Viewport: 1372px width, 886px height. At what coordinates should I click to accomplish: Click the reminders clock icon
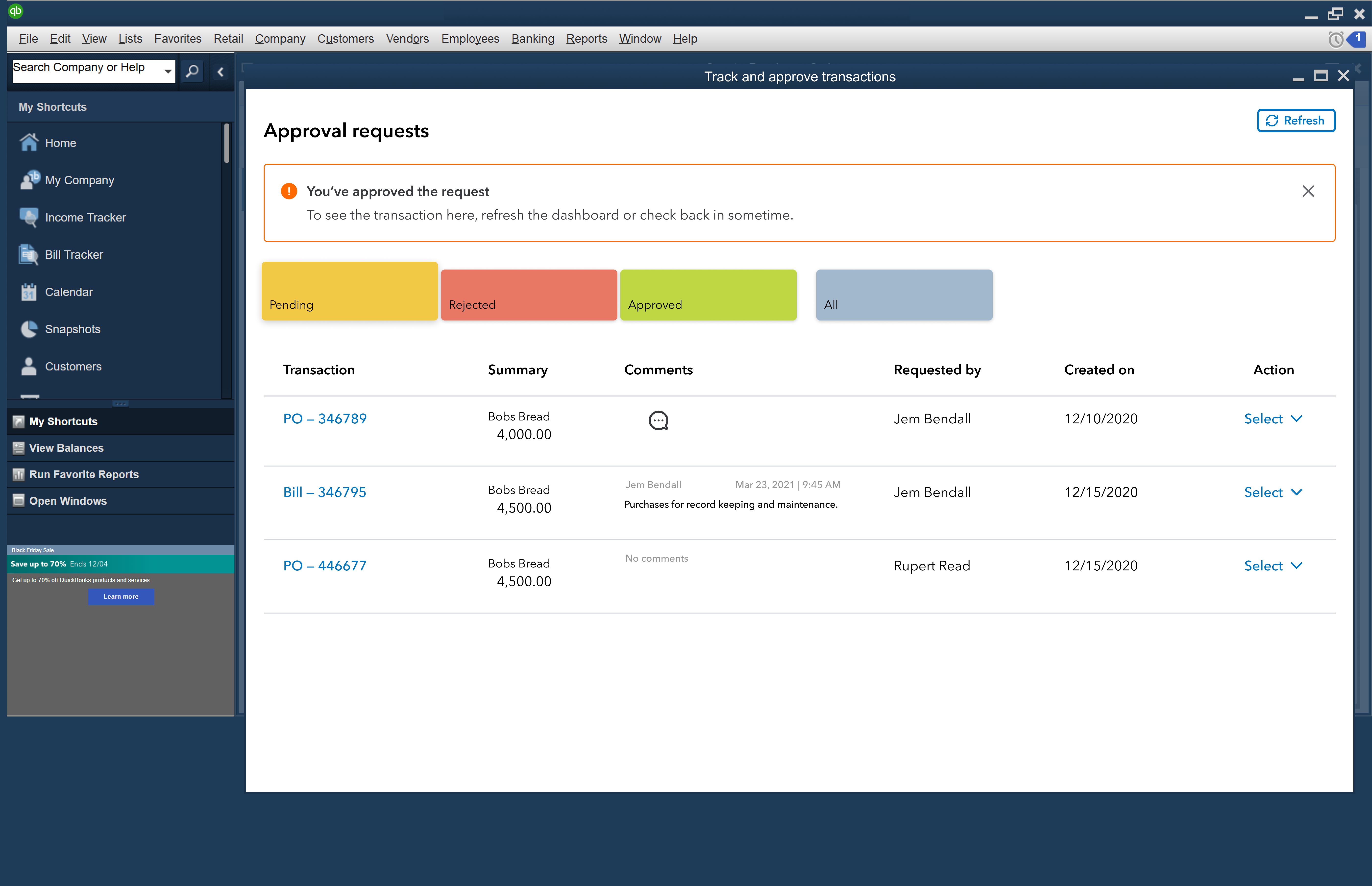pyautogui.click(x=1335, y=39)
